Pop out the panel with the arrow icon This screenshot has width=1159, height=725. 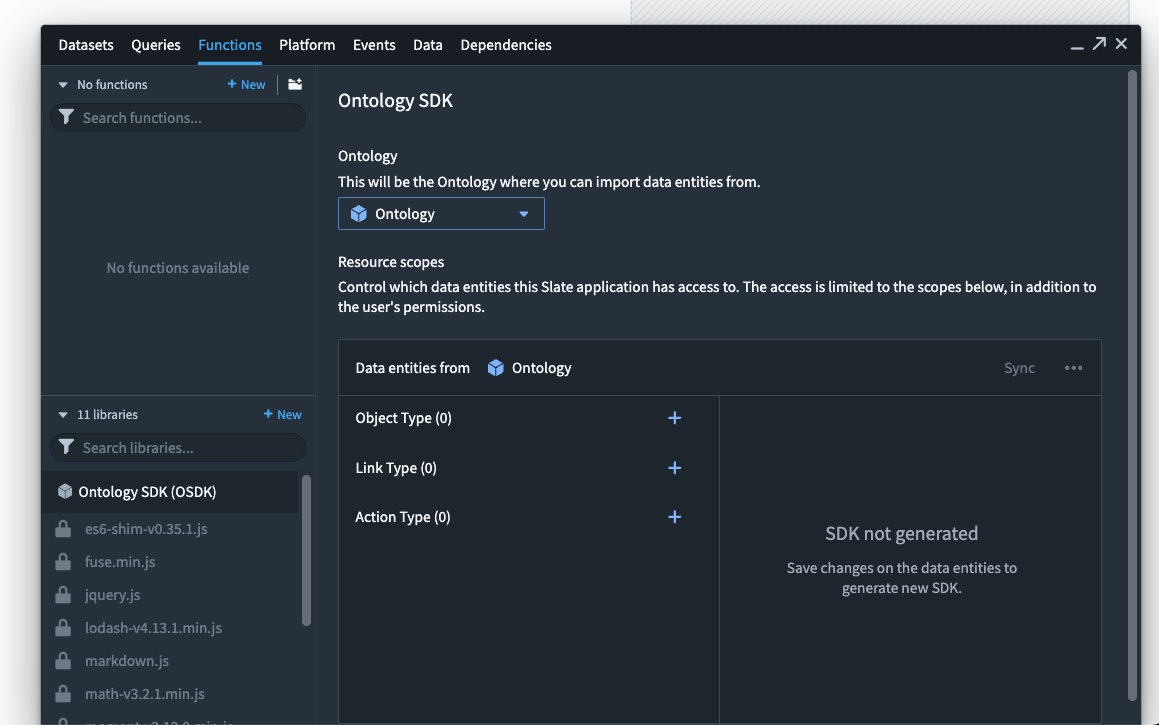coord(1099,44)
